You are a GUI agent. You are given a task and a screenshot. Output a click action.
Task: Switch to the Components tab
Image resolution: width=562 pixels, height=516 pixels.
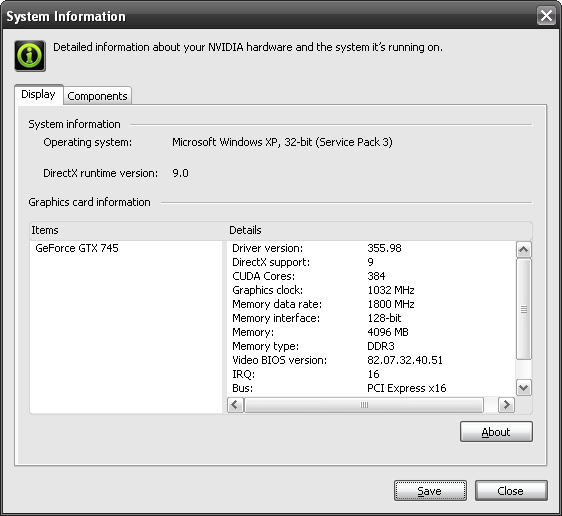(x=97, y=96)
